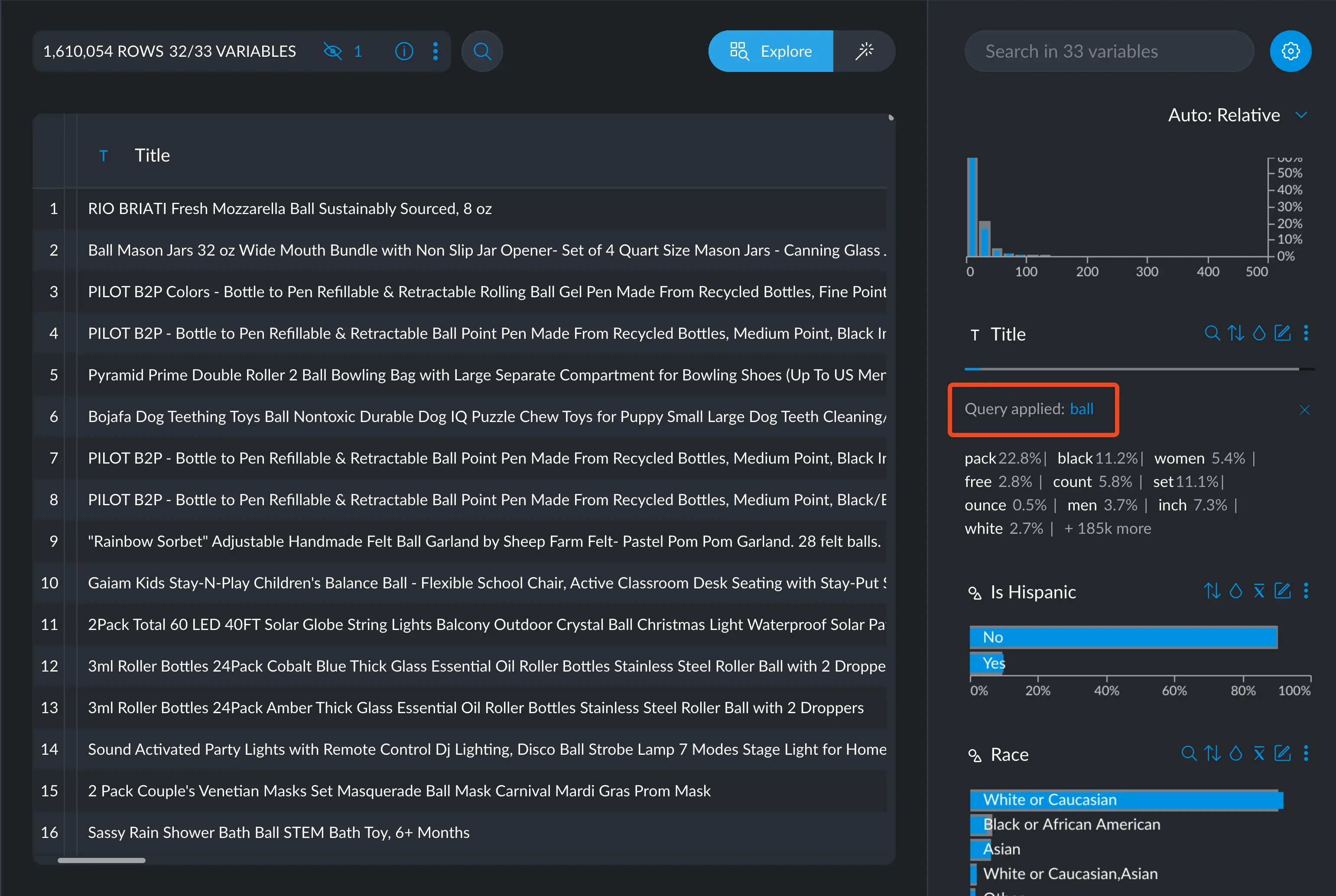1336x896 pixels.
Task: Click the horizontal scrollbar under the table
Action: [102, 860]
